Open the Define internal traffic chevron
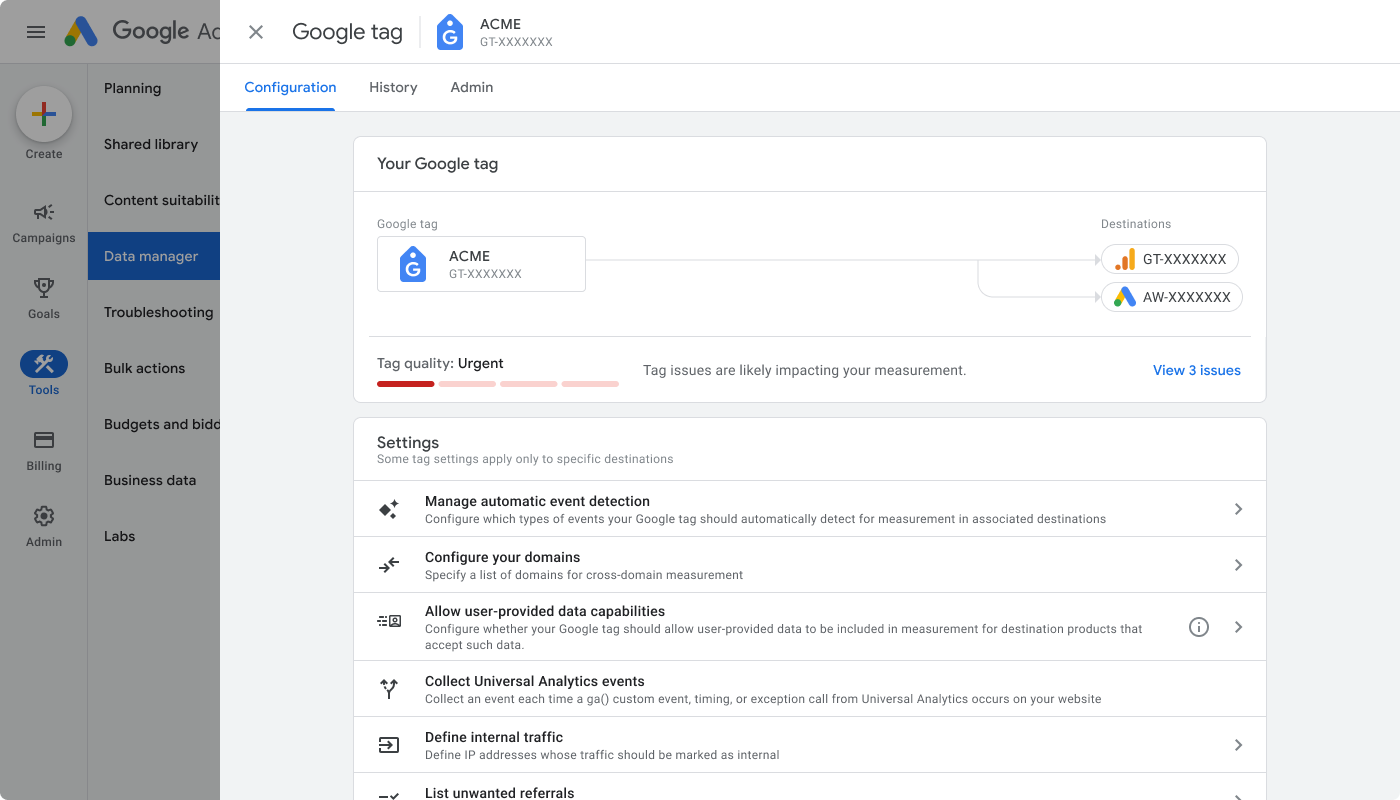The width and height of the screenshot is (1400, 800). [1238, 744]
